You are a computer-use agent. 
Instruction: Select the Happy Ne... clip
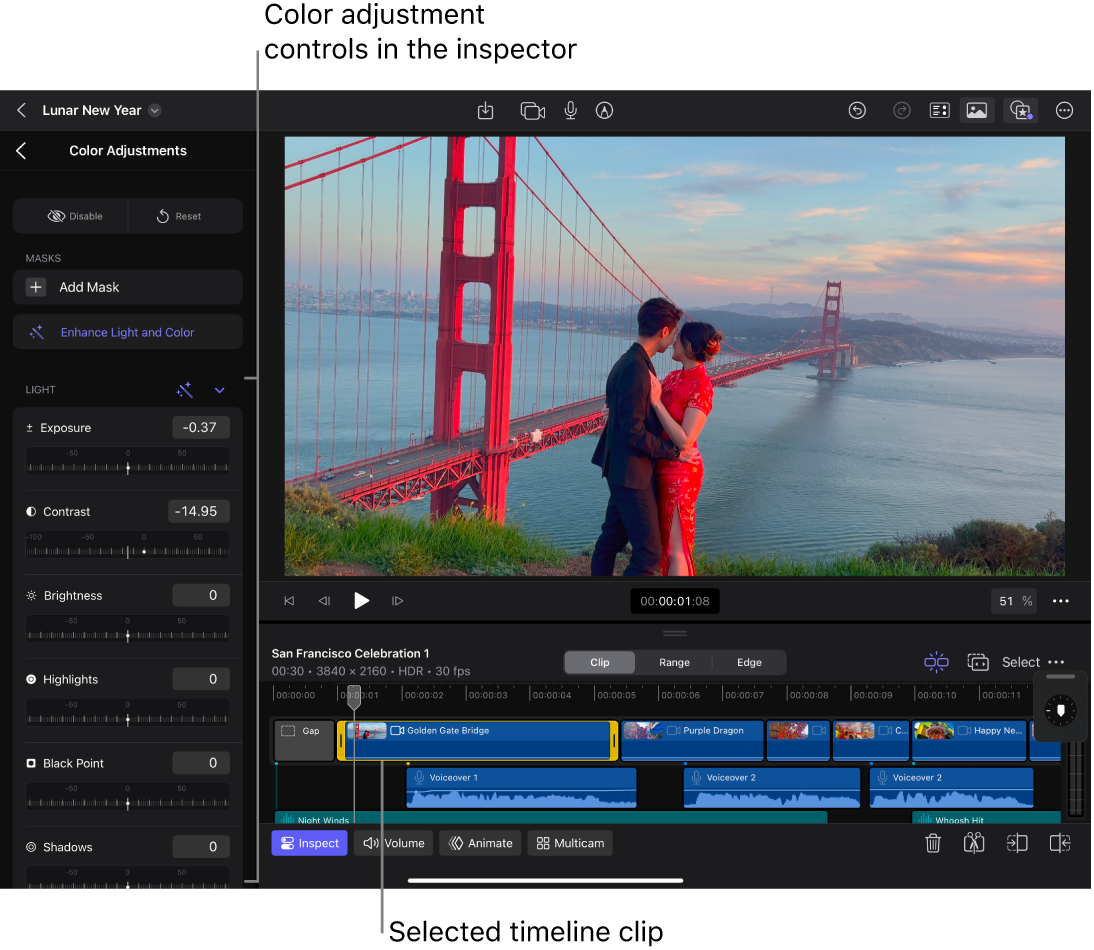(x=970, y=740)
